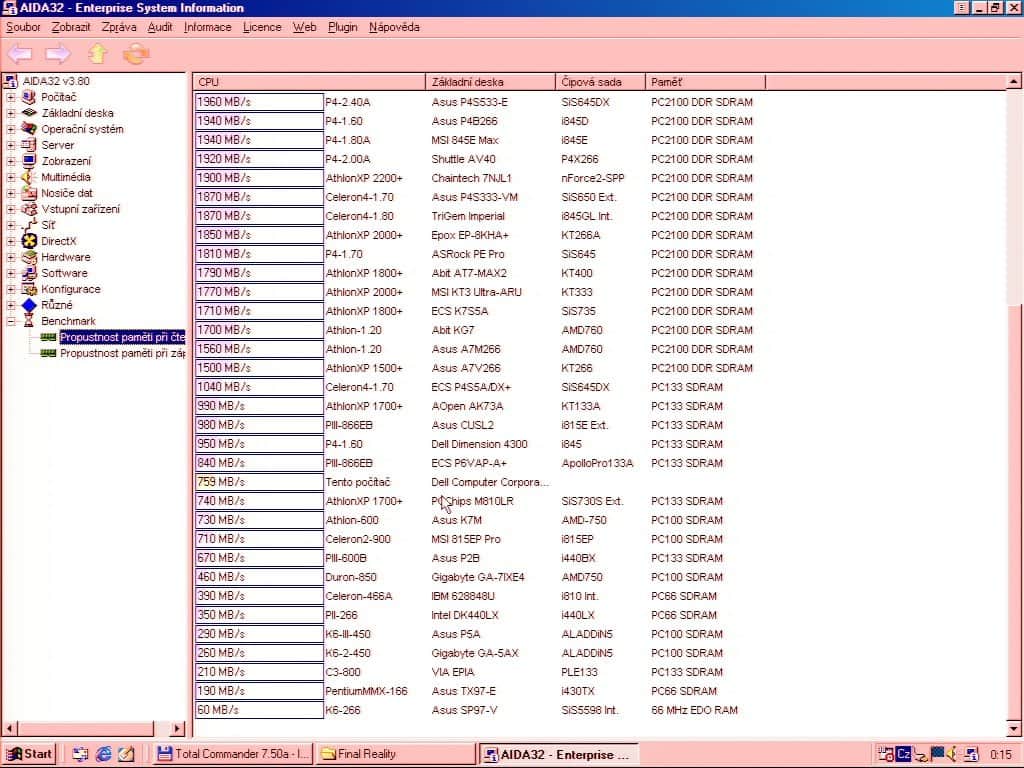
Task: Expand the DirectX tree node
Action: coord(10,241)
